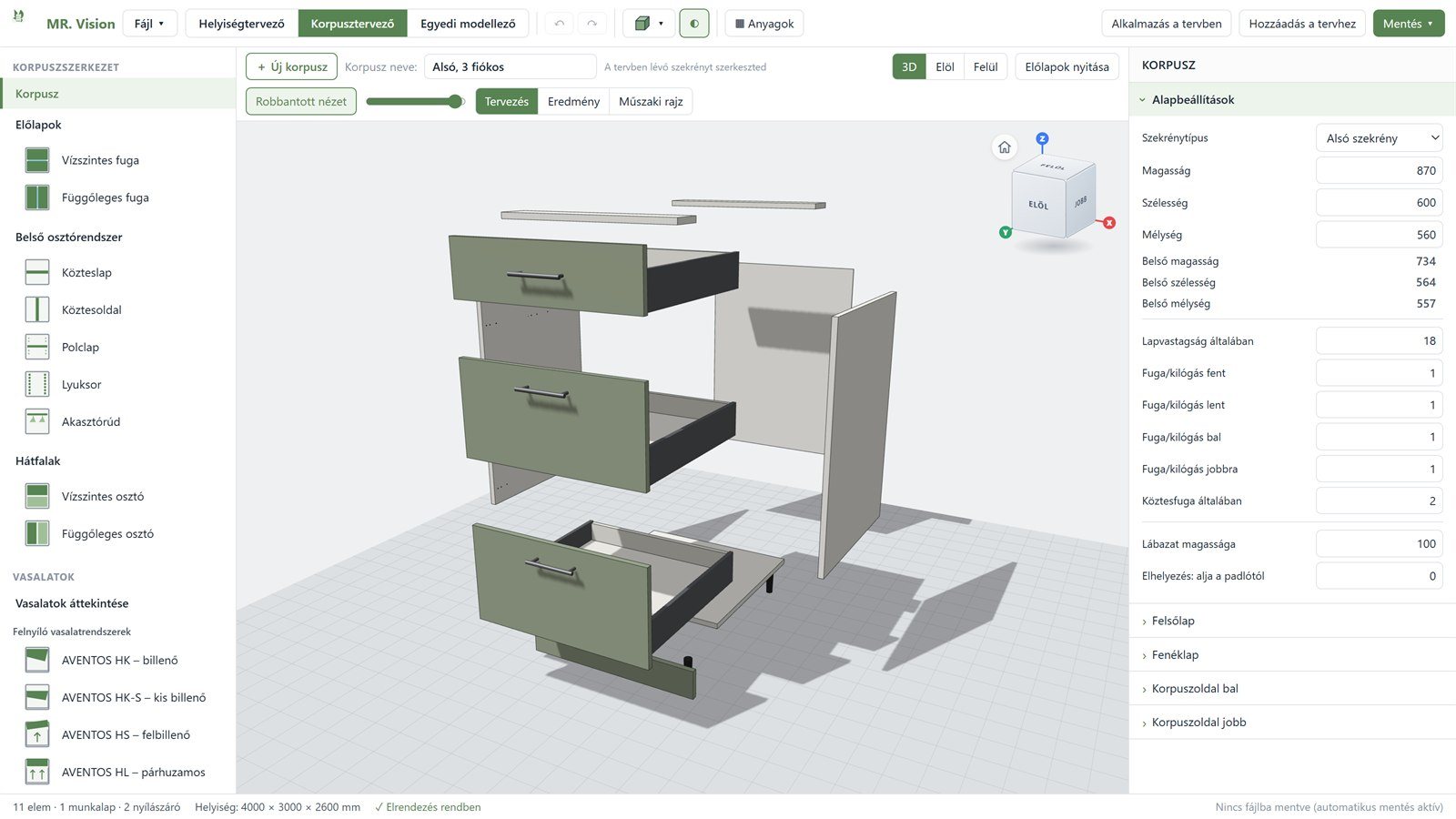Click the Magasság value field
The image size is (1456, 819).
[1380, 170]
